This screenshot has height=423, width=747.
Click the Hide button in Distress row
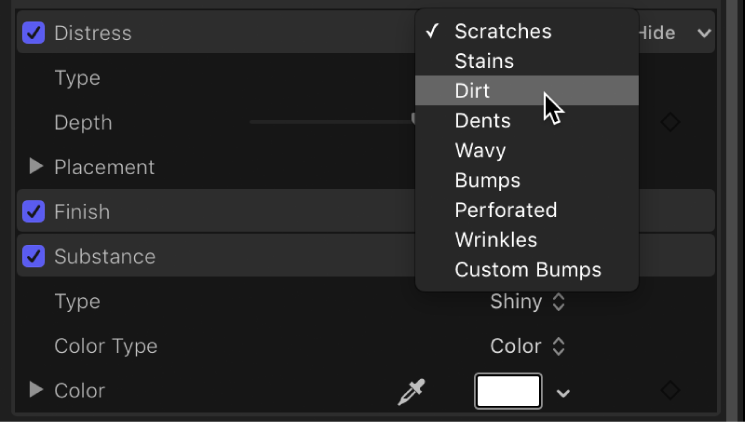click(x=657, y=33)
